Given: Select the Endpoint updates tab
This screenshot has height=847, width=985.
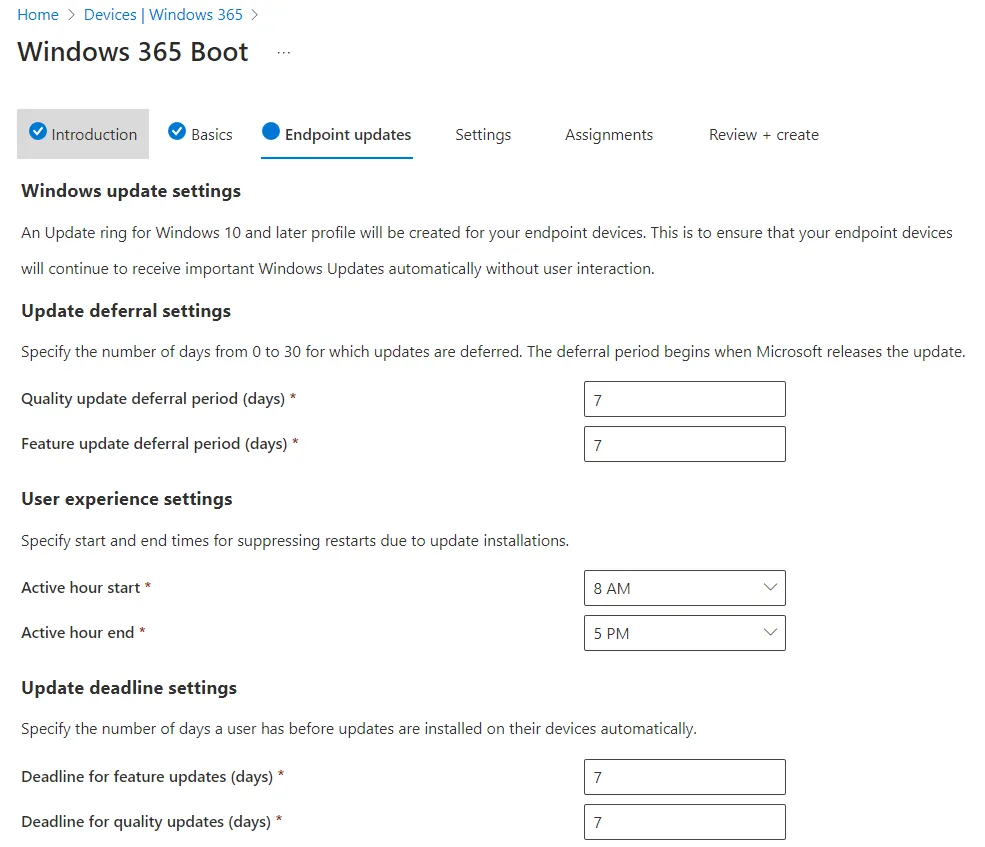Looking at the screenshot, I should click(x=347, y=135).
